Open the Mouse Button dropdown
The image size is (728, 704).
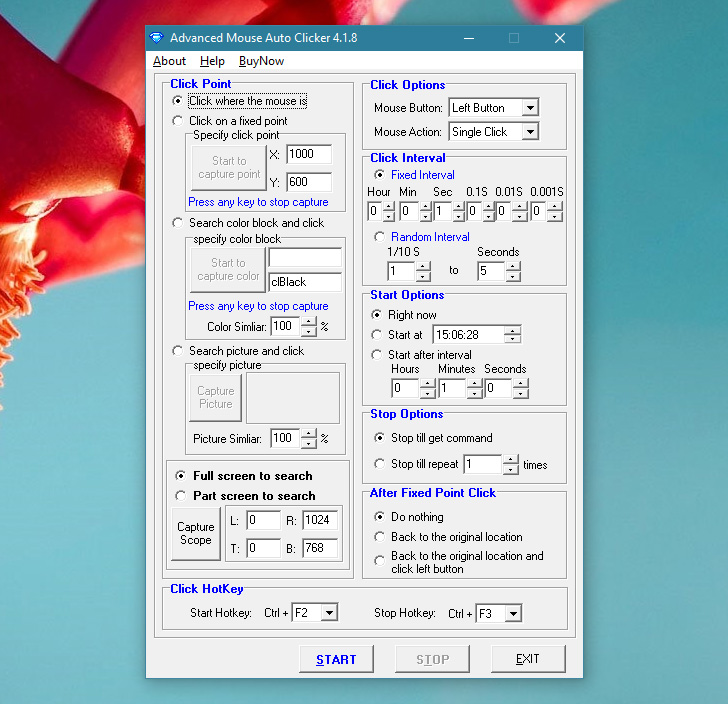[529, 108]
